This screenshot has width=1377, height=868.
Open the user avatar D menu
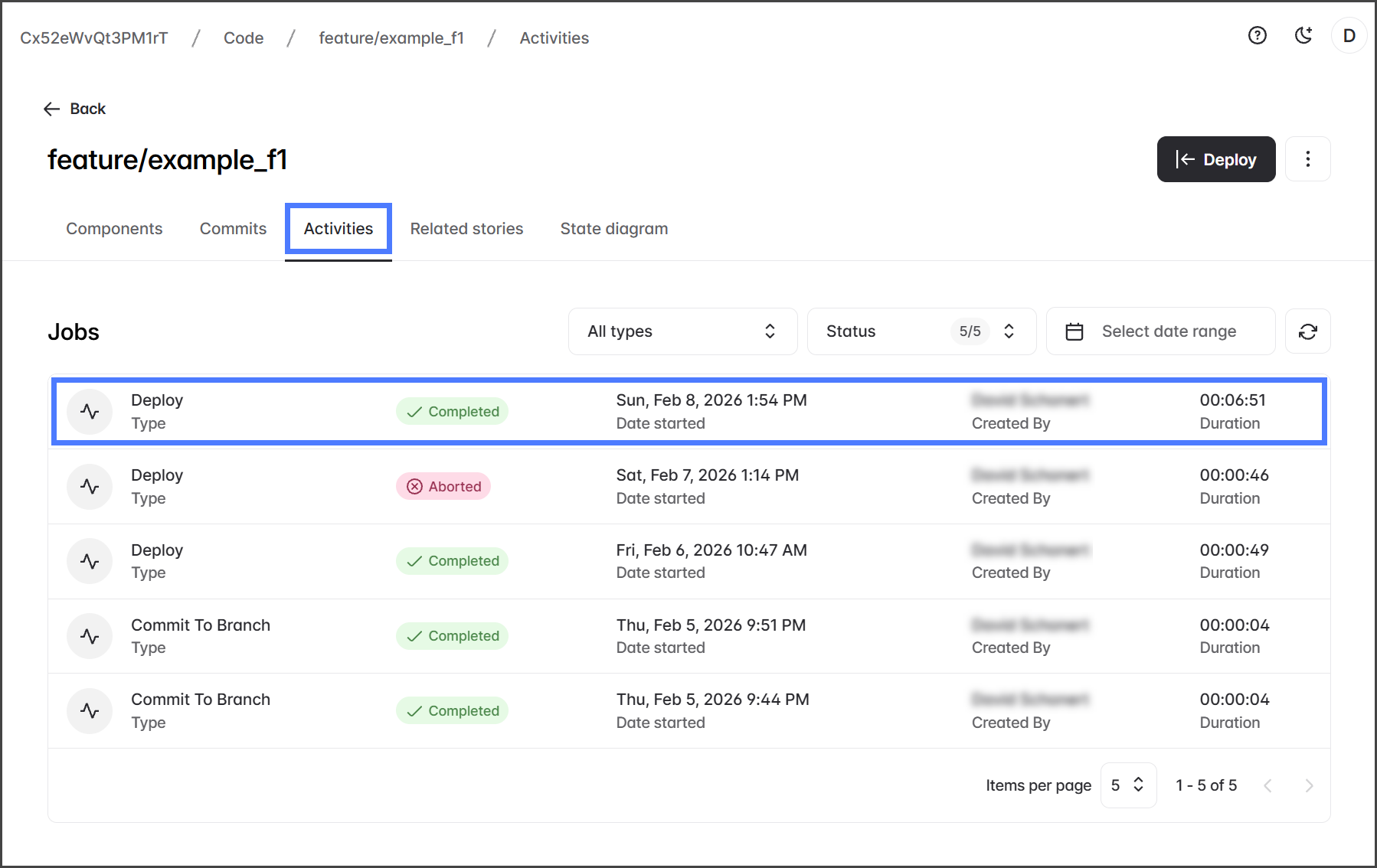coord(1349,36)
